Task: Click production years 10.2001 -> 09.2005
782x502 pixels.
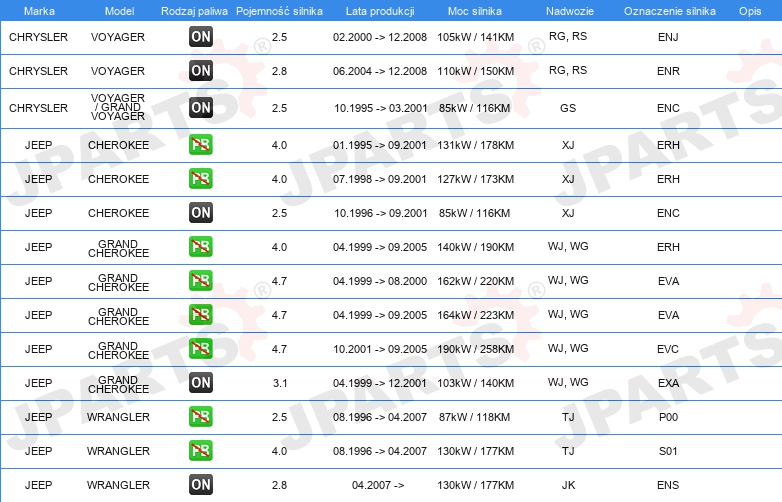Action: (380, 349)
